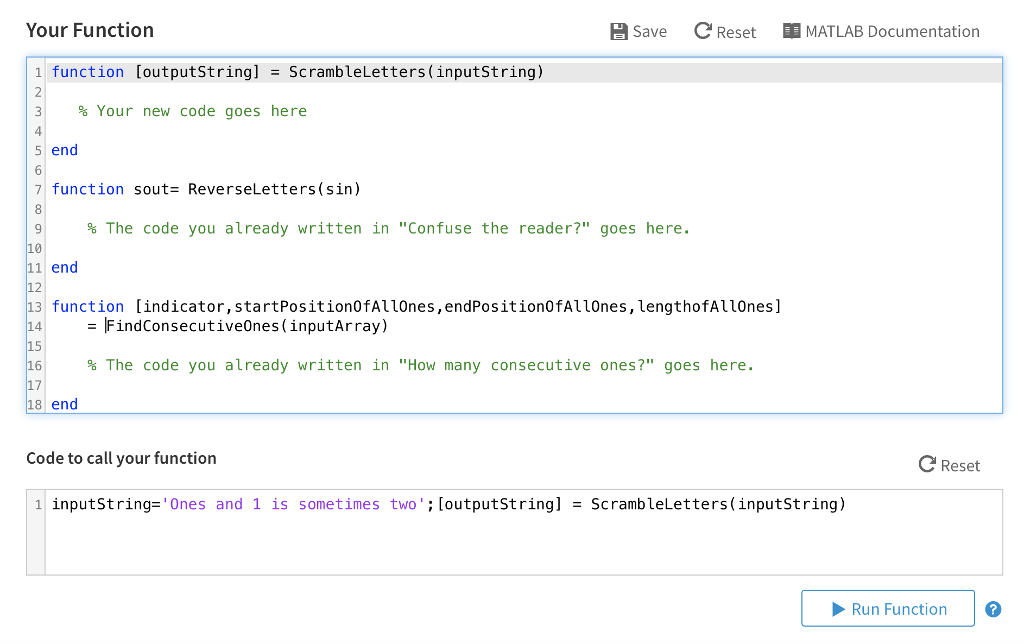Place cursor on the ScrambleLetters function declaration
The image size is (1024, 644).
300,71
